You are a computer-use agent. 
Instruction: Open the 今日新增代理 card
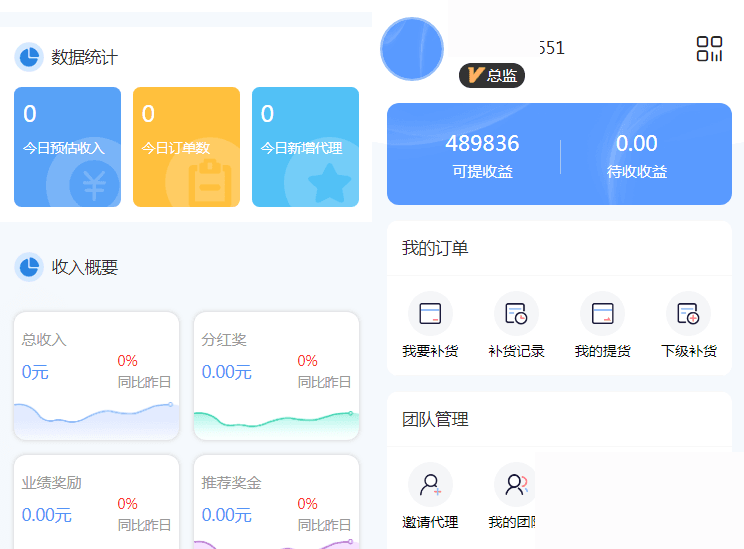305,147
